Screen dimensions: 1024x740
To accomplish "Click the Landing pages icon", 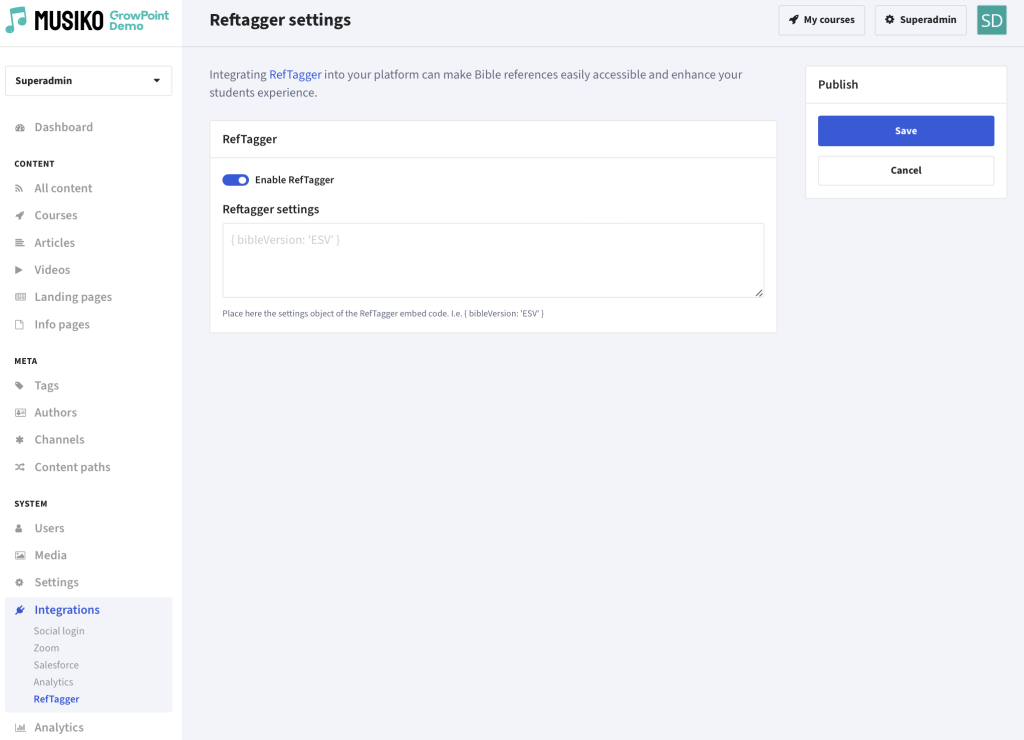I will click(20, 297).
